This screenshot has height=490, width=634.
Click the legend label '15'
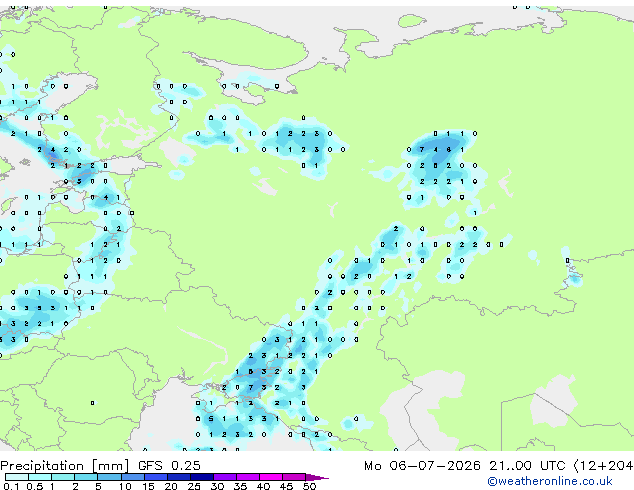[x=148, y=486]
